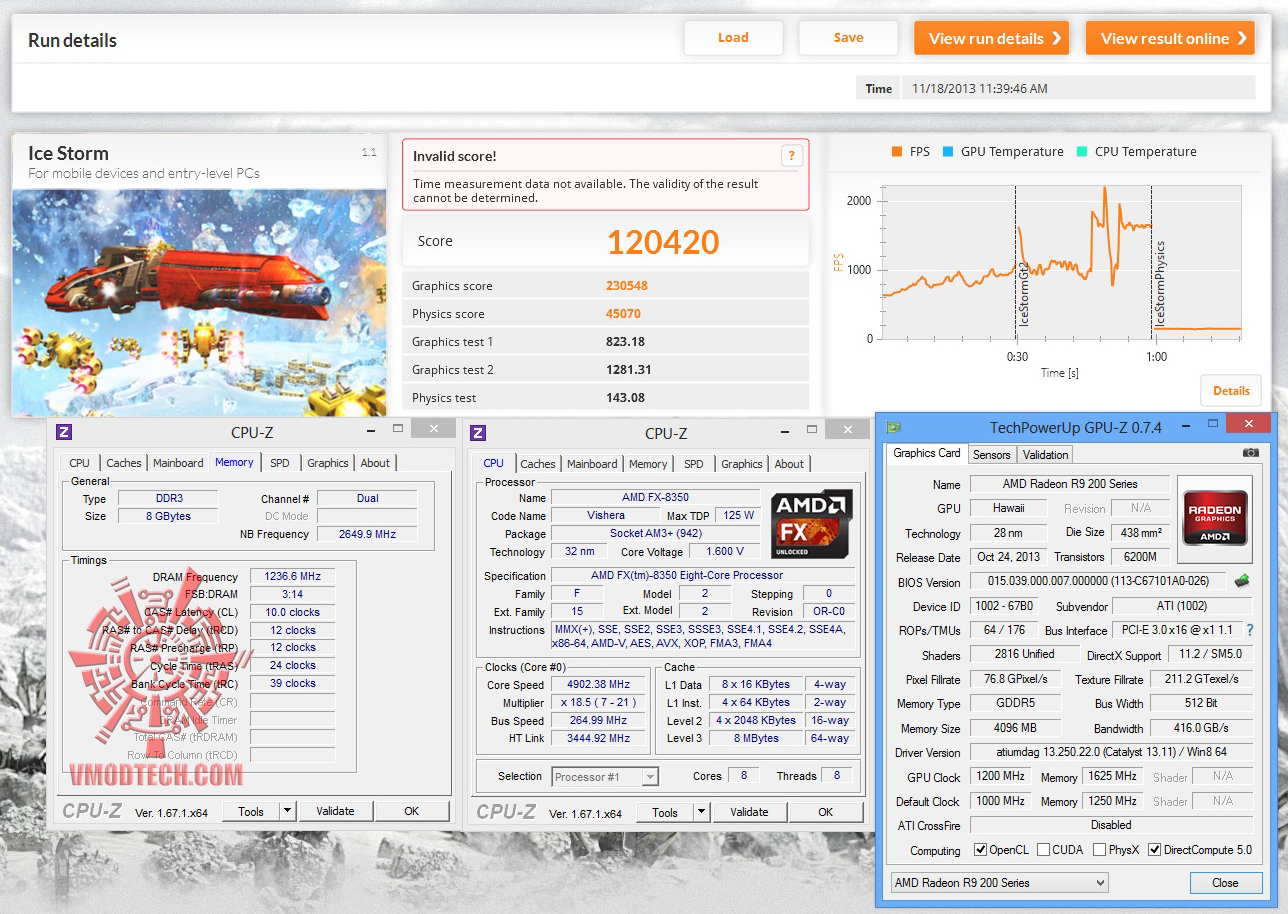Click OK in the CPU-Z Memory window

pyautogui.click(x=411, y=811)
